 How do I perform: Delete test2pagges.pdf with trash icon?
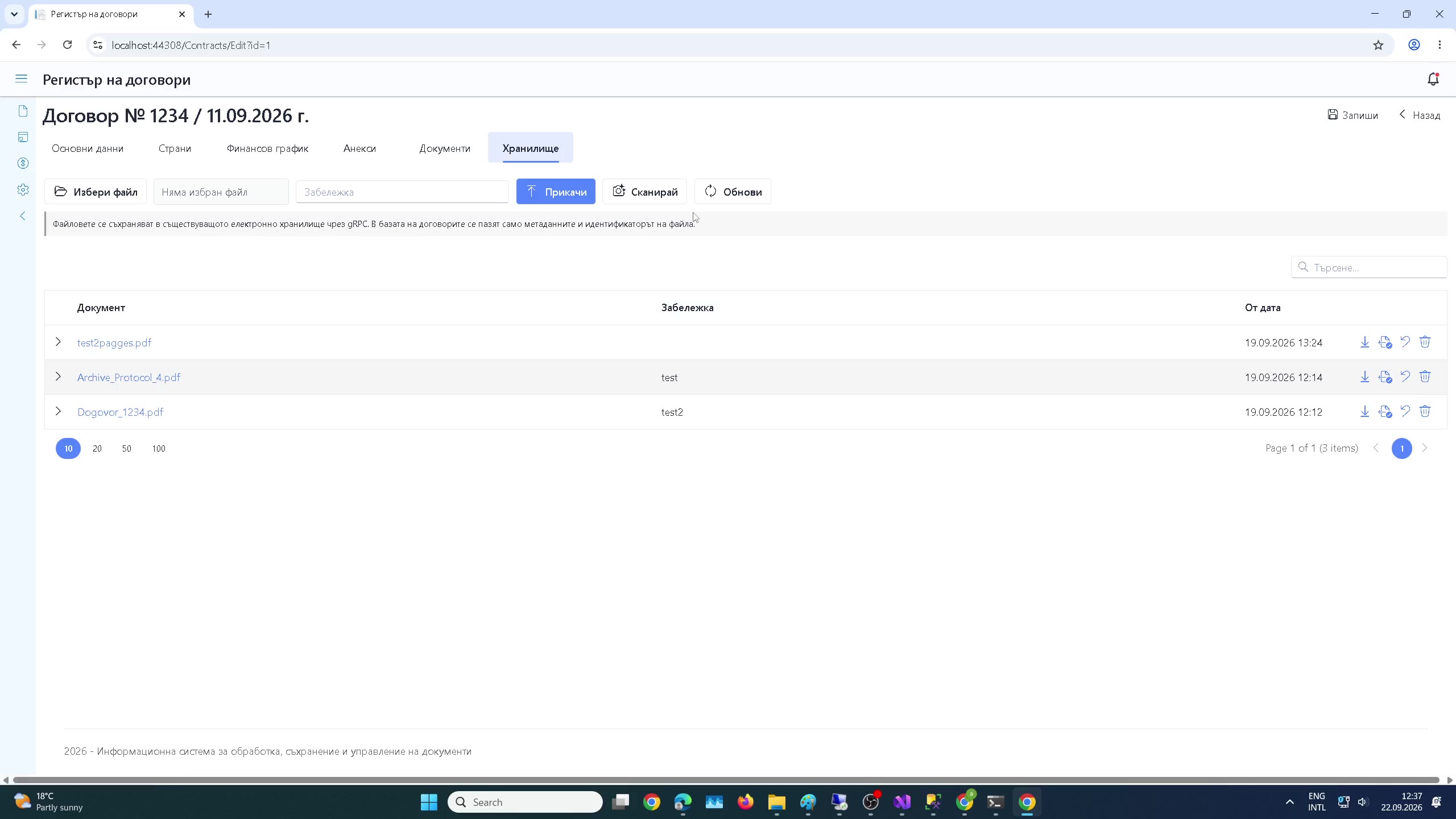click(x=1425, y=342)
